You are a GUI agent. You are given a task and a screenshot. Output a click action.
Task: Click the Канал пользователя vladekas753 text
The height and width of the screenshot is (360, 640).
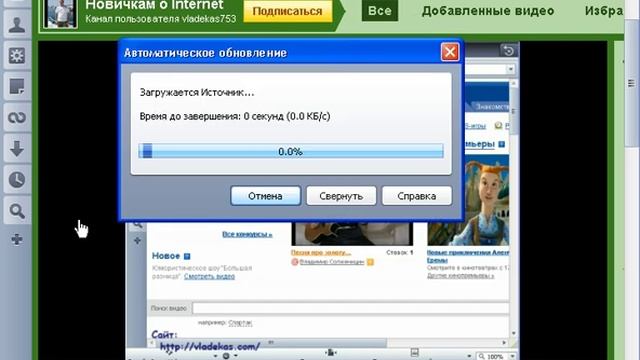pos(161,19)
